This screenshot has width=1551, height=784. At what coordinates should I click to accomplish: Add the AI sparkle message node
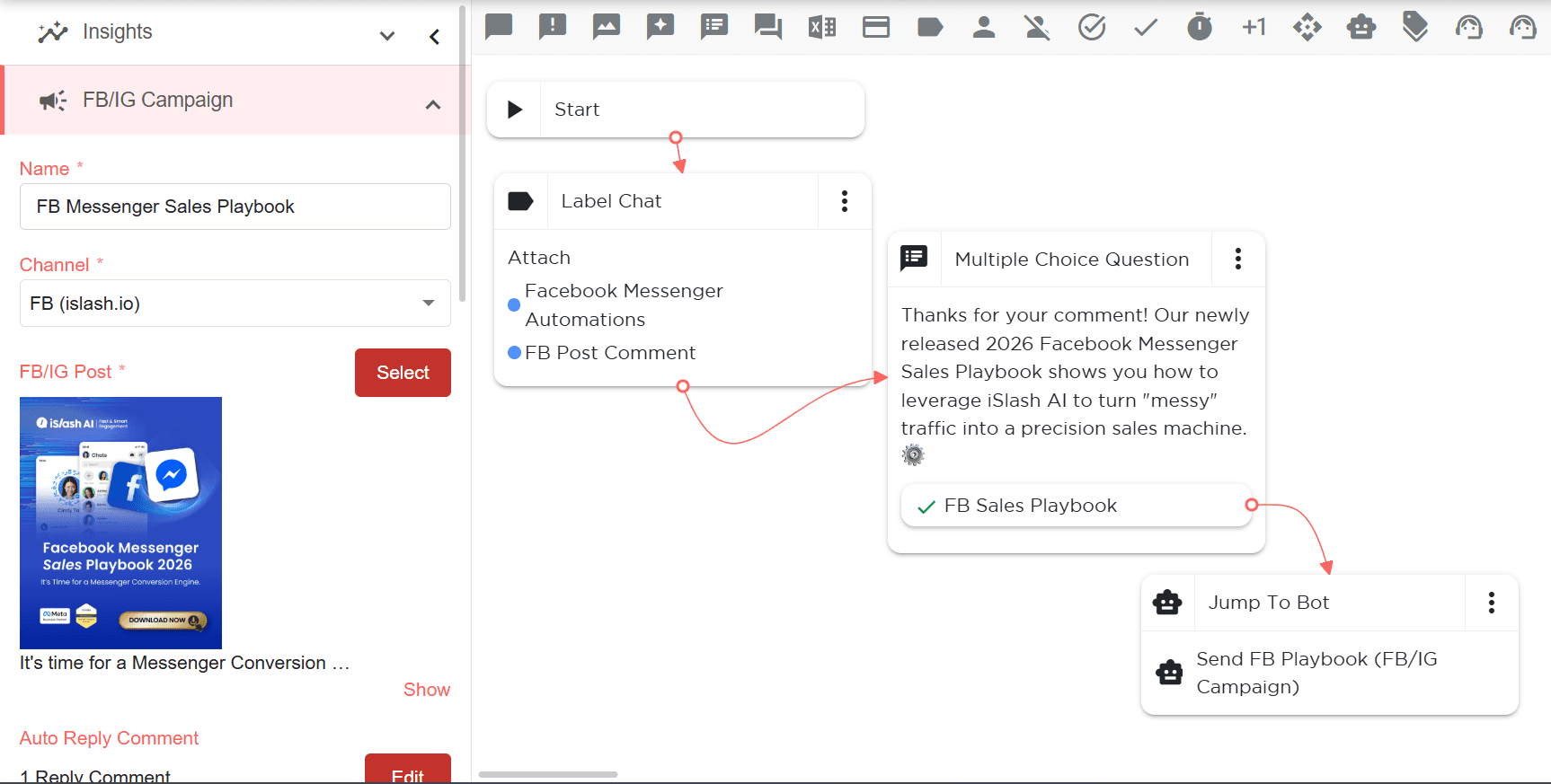(x=660, y=27)
